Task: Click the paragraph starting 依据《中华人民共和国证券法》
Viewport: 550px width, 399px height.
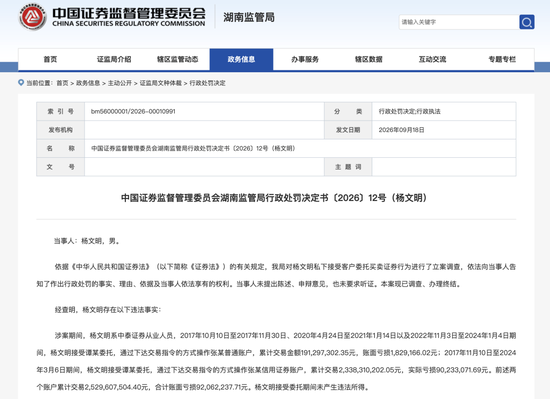Action: [276, 276]
